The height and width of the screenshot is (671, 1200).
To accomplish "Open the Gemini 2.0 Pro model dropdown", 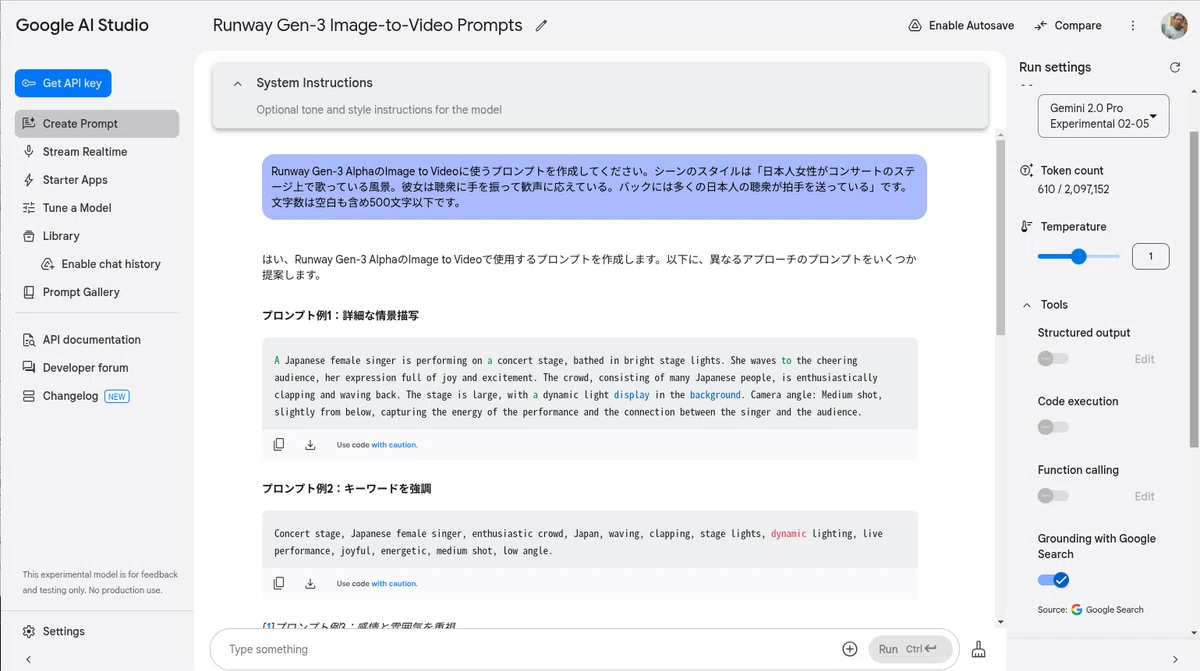I will (x=1103, y=116).
